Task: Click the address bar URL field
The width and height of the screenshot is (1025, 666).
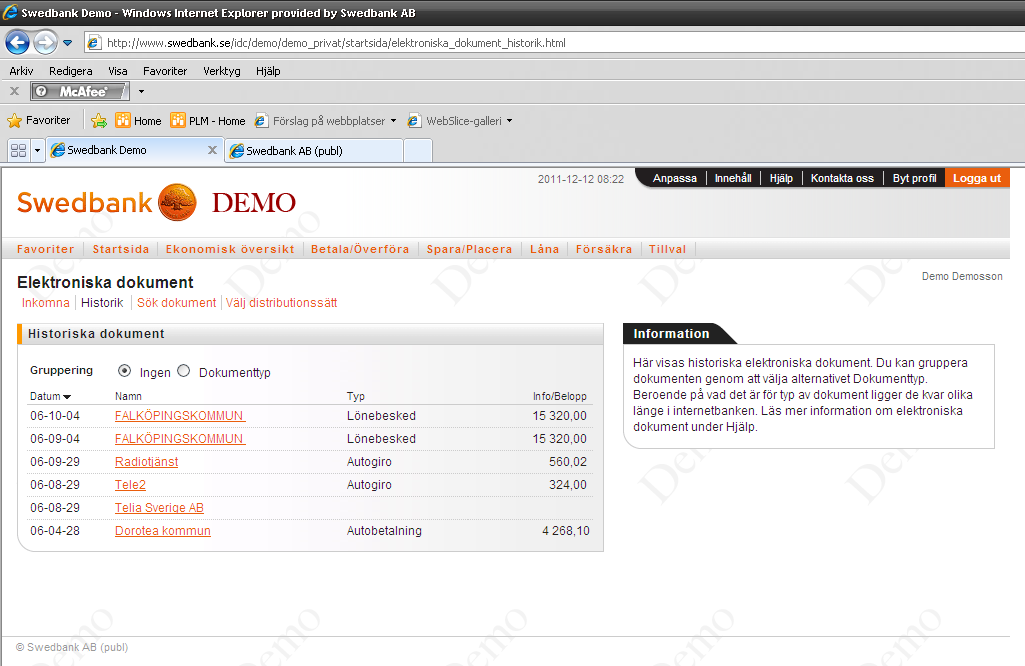Action: point(556,43)
